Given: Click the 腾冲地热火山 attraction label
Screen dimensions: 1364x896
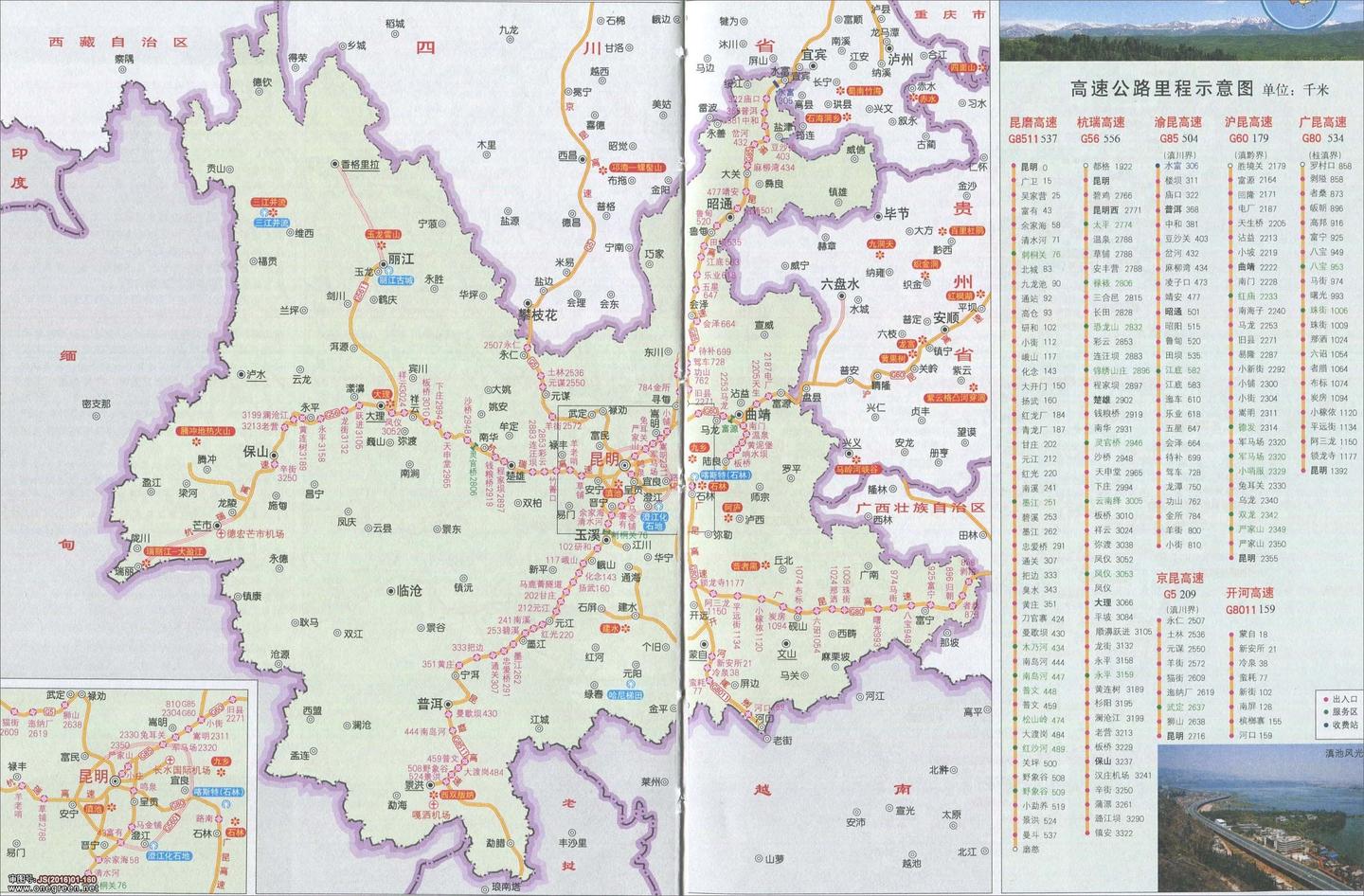Looking at the screenshot, I should (x=206, y=431).
